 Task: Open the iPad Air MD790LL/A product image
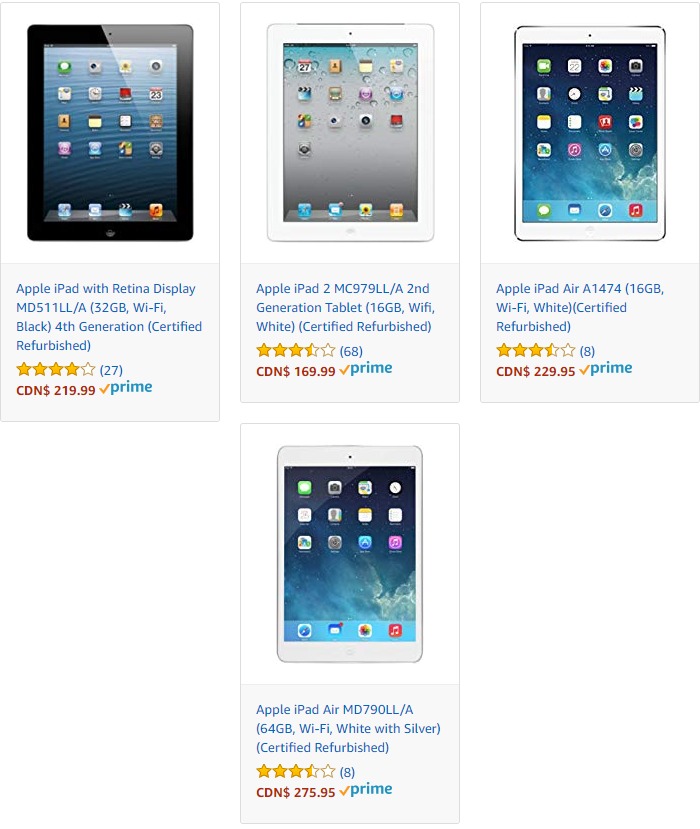tap(350, 554)
